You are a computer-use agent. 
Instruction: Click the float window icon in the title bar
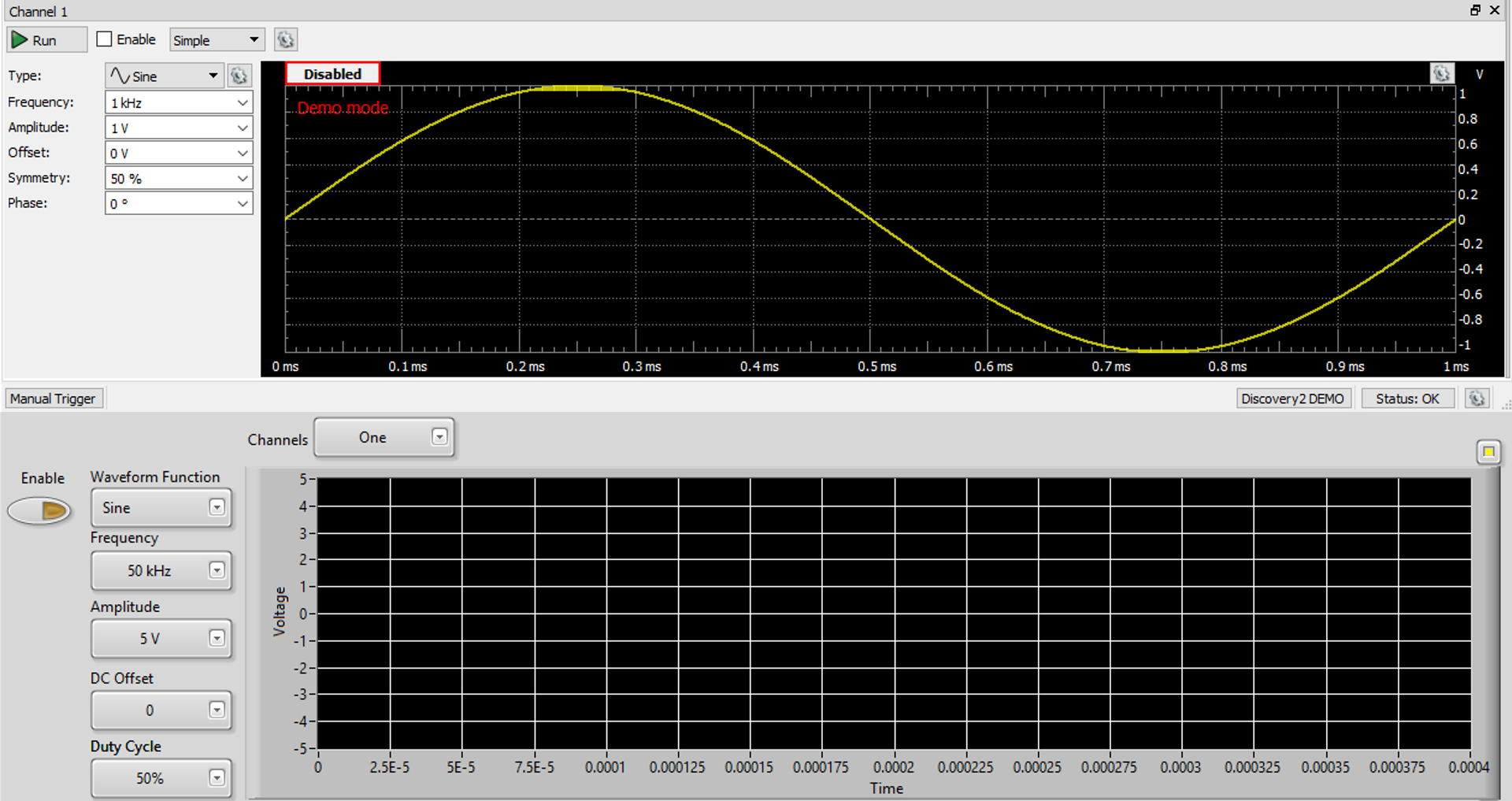click(1476, 10)
